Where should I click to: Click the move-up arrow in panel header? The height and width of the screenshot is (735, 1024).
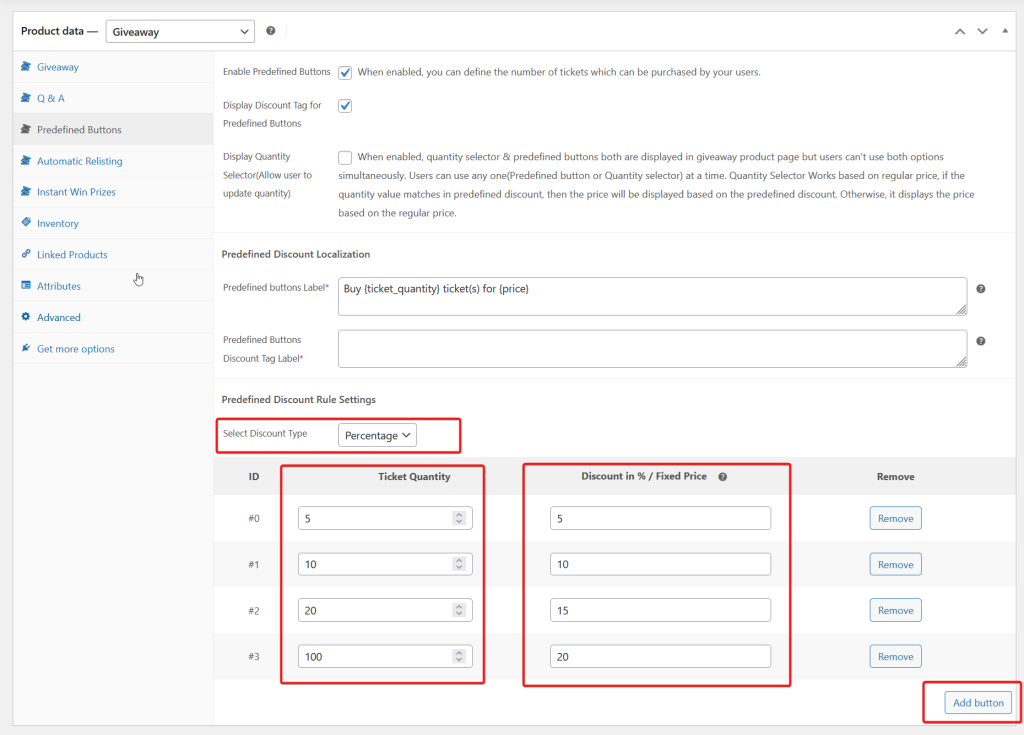click(960, 32)
